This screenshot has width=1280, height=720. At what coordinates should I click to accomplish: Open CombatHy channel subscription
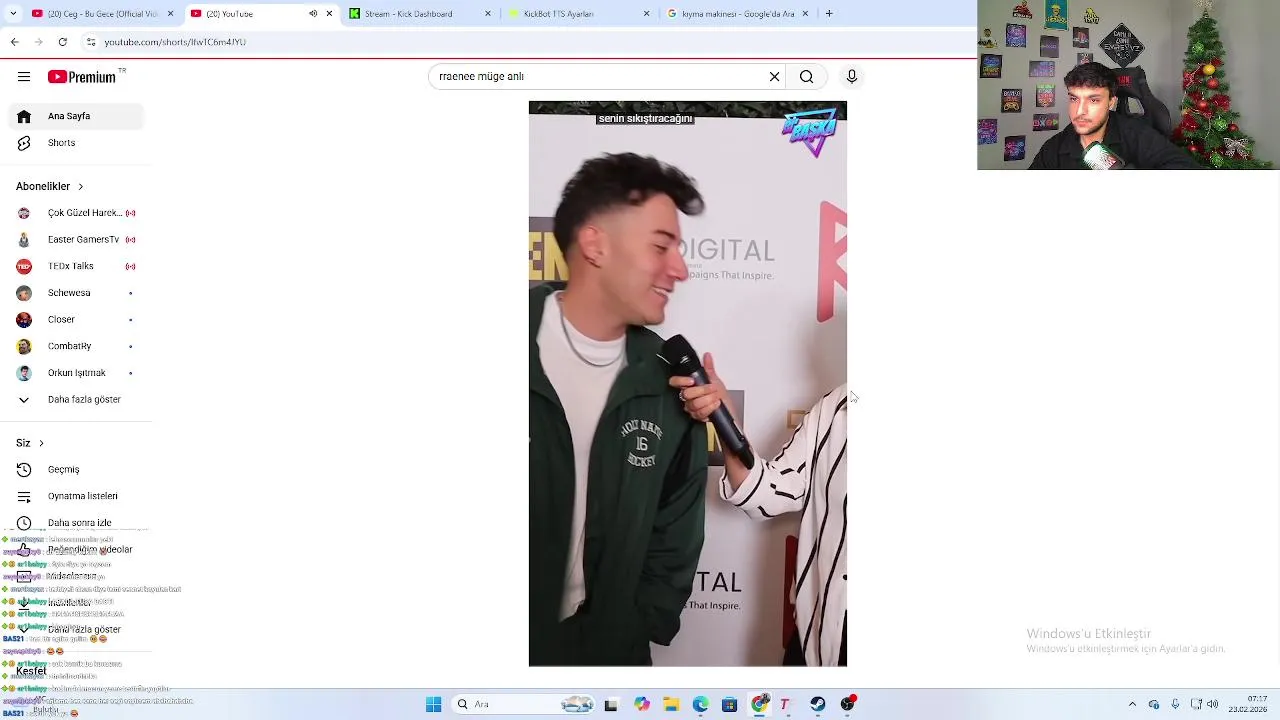76,346
